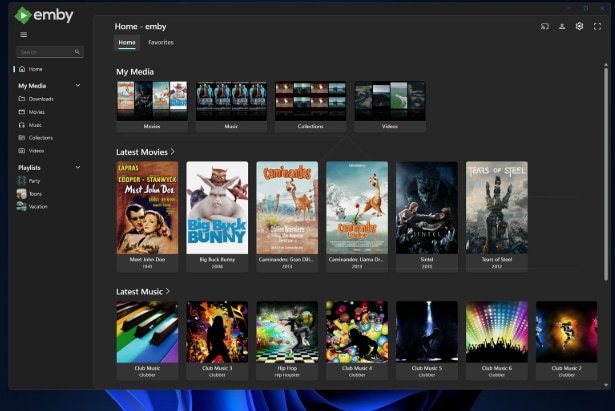This screenshot has height=411, width=615.
Task: Go to Home in the sidebar
Action: (35, 69)
